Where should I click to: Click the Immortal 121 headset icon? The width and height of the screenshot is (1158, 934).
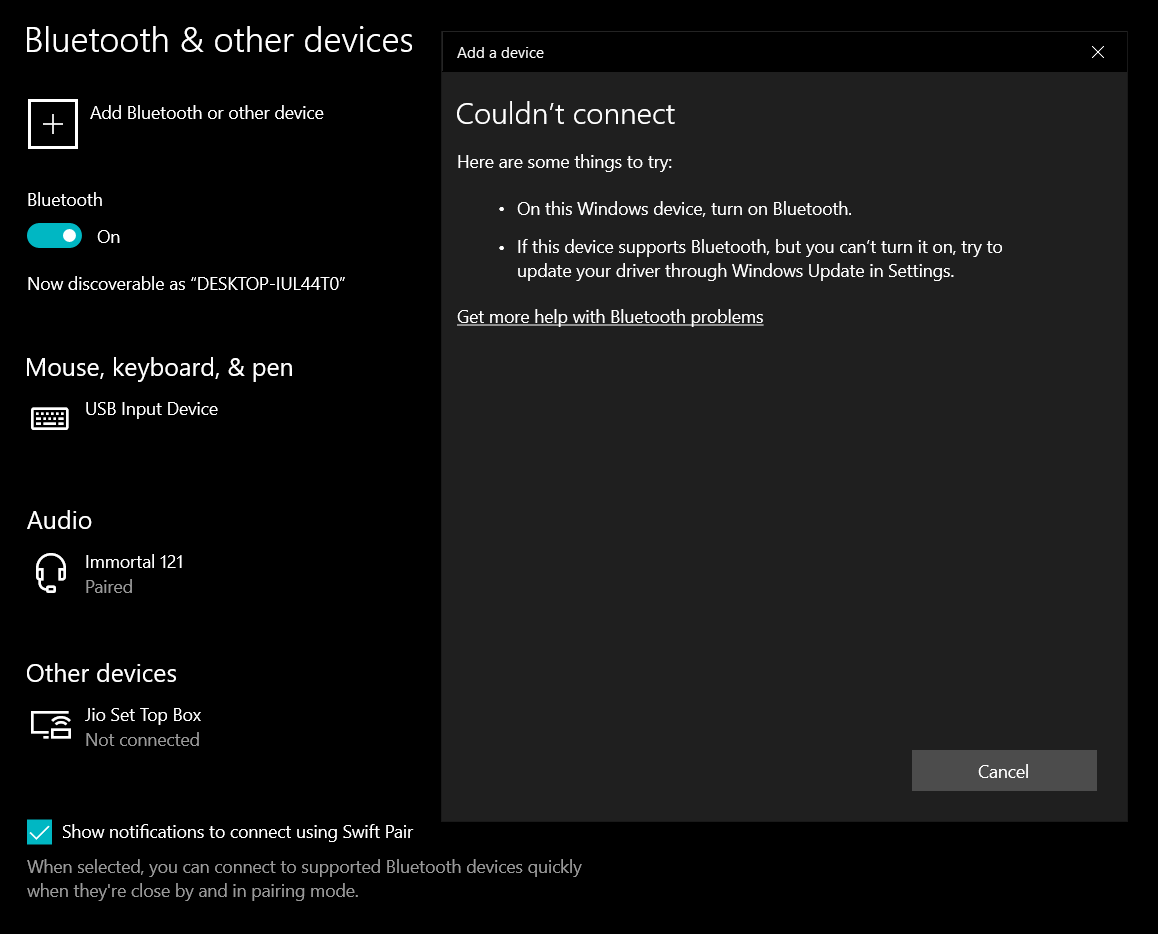(51, 573)
